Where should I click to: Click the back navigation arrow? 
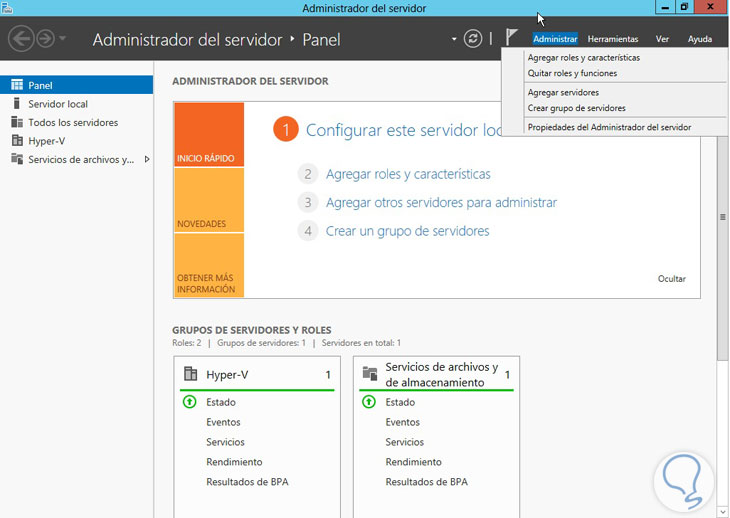click(x=21, y=39)
